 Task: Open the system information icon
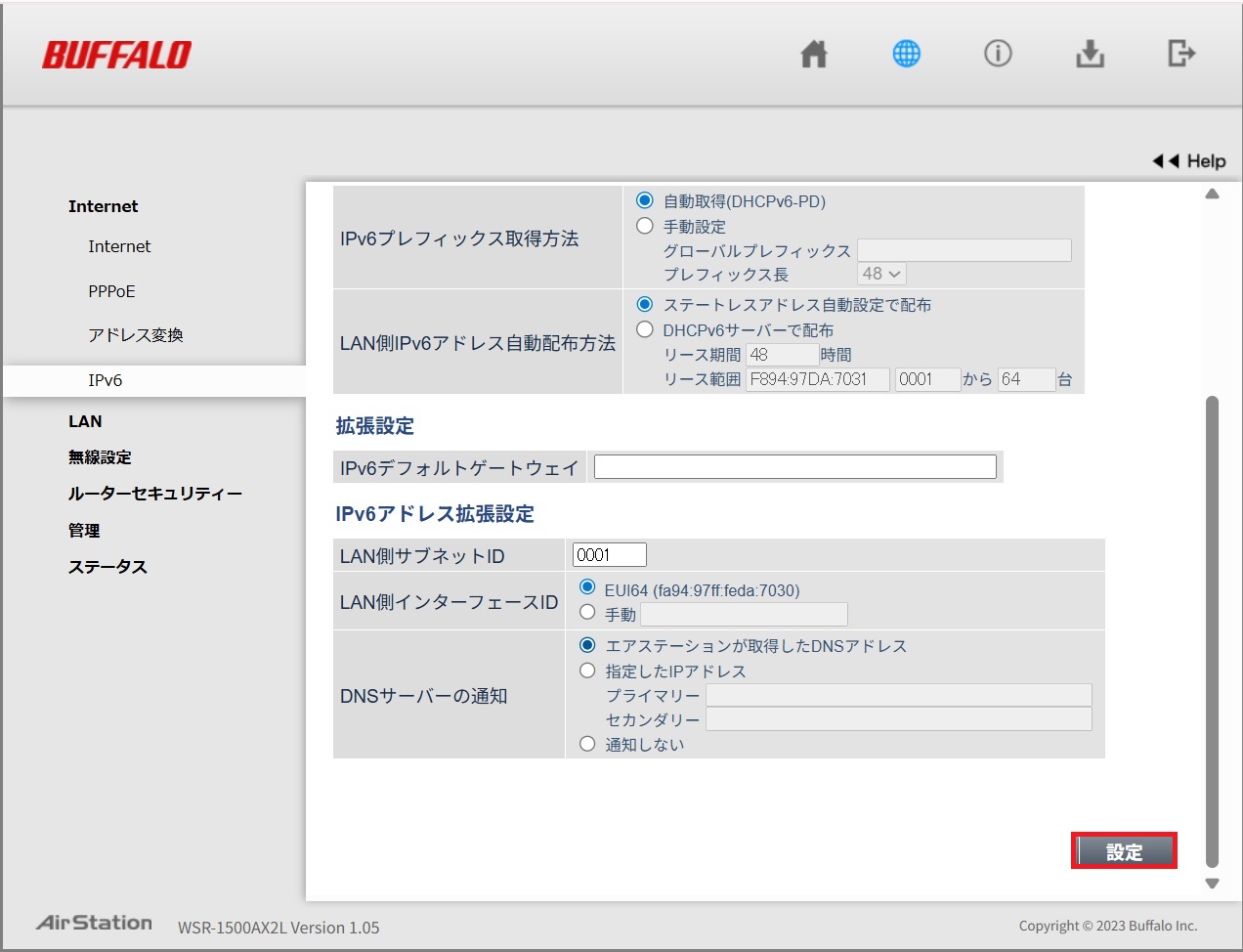(998, 54)
